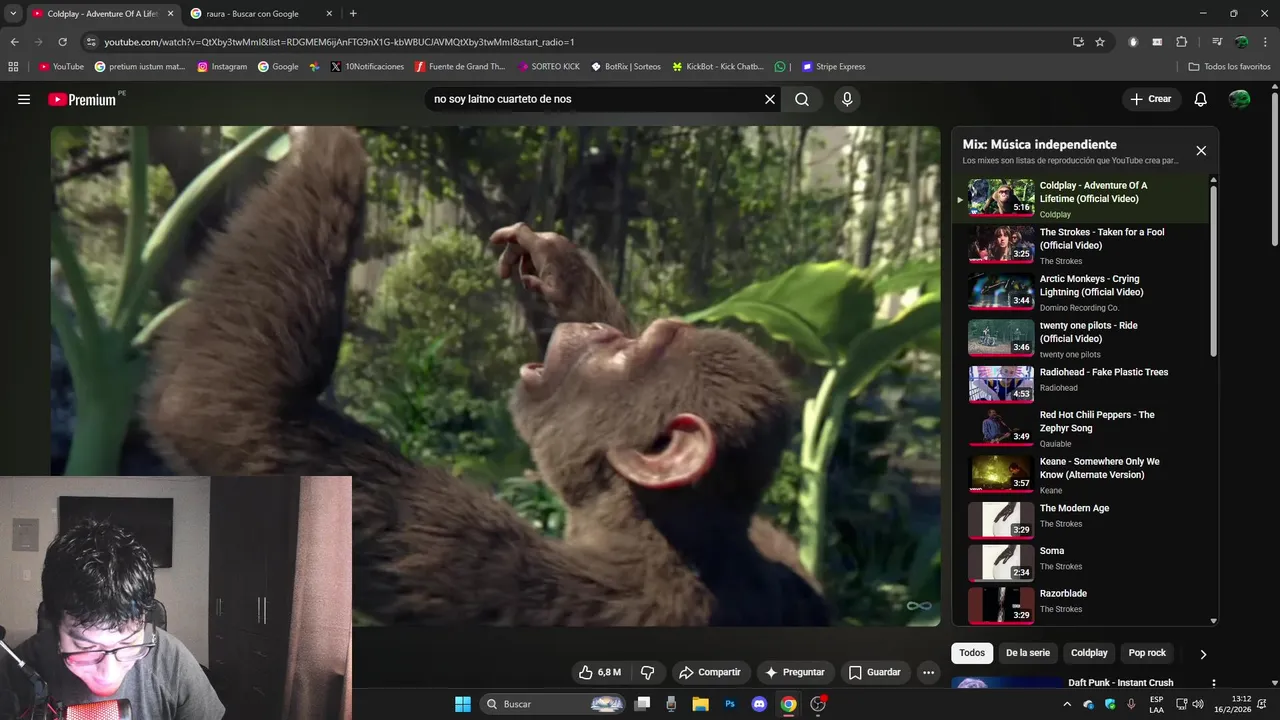Image resolution: width=1280 pixels, height=720 pixels.
Task: Click the Preguntar button
Action: click(794, 672)
